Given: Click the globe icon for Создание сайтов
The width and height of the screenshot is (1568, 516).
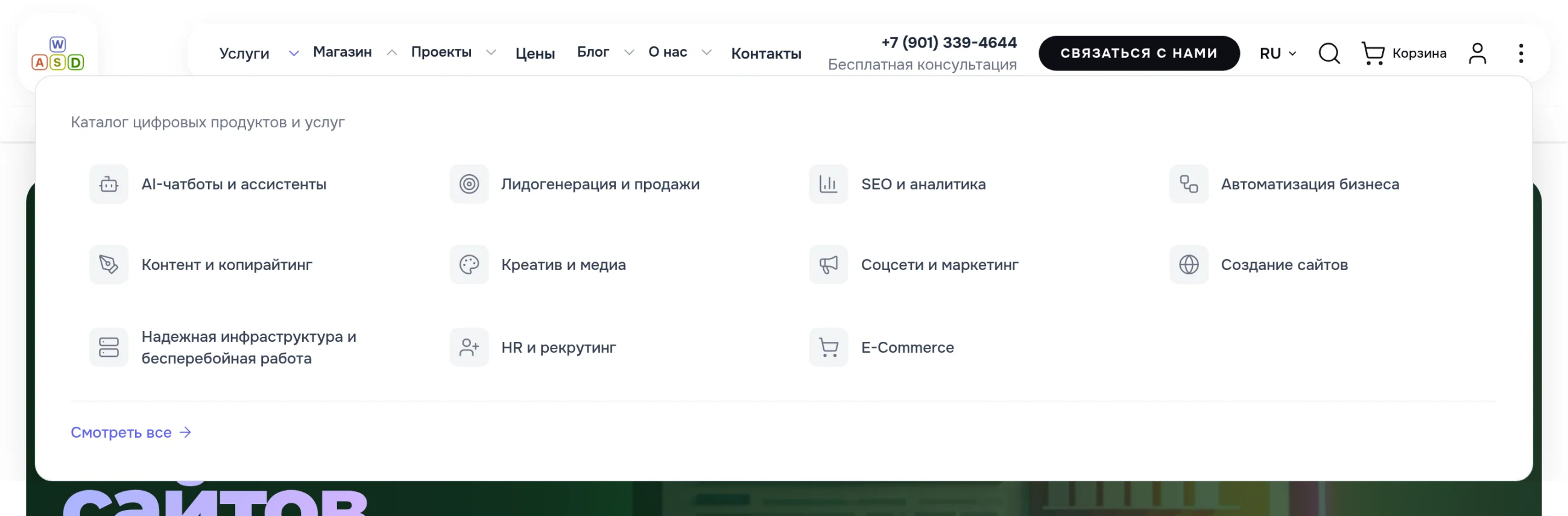Looking at the screenshot, I should click(x=1188, y=265).
